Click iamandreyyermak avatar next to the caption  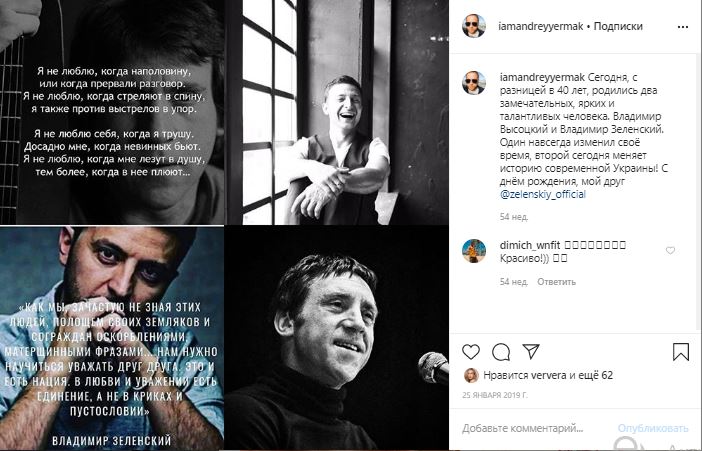pos(475,84)
